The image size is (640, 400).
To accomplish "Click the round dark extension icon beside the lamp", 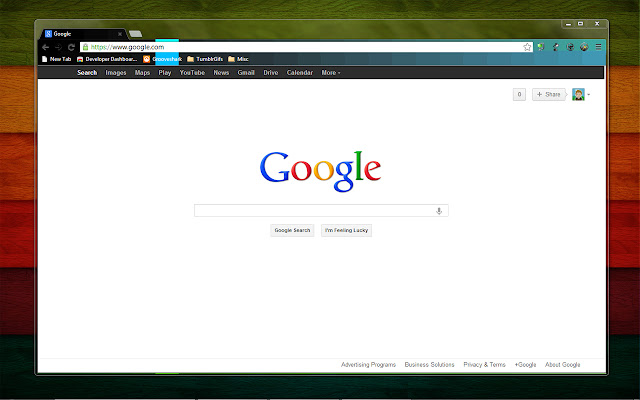I will 570,47.
